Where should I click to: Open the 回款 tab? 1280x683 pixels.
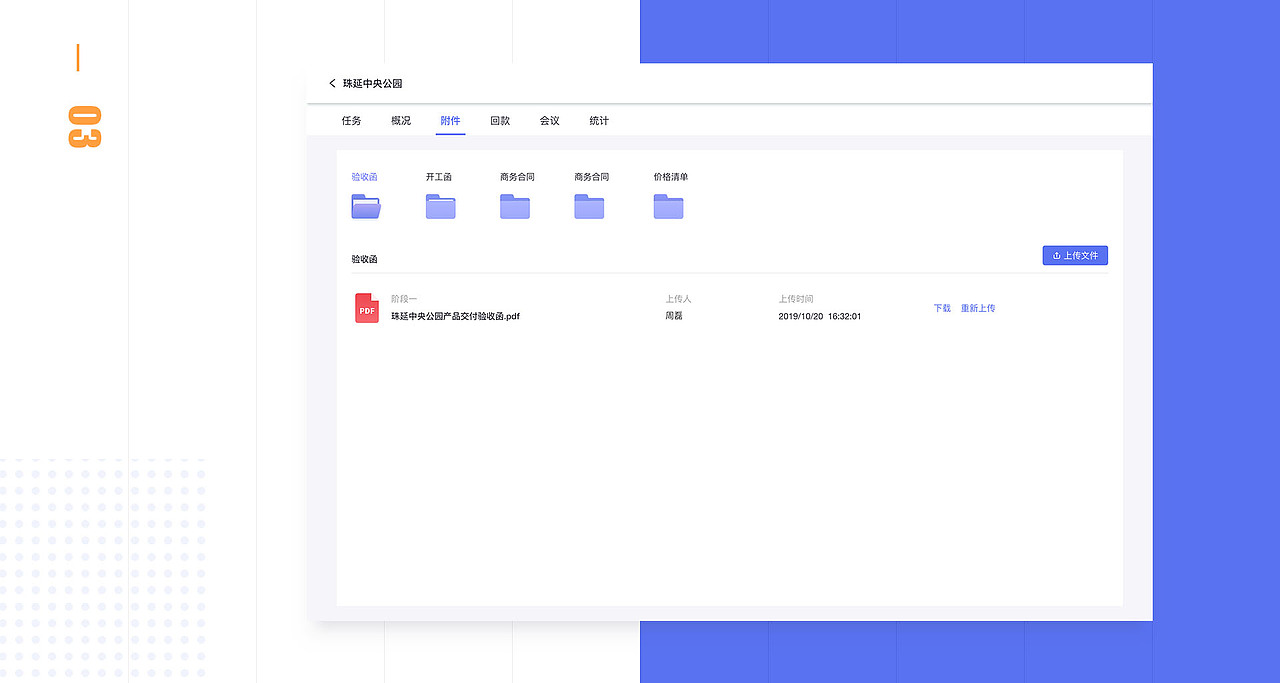(x=500, y=121)
